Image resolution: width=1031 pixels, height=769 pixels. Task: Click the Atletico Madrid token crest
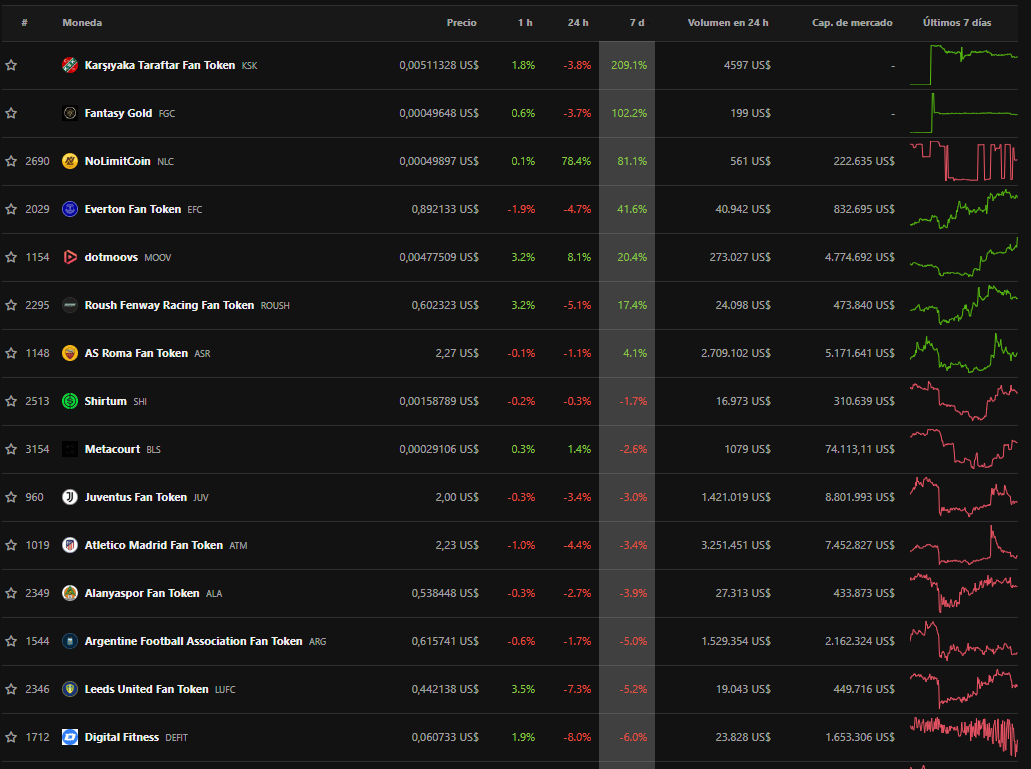(x=70, y=545)
